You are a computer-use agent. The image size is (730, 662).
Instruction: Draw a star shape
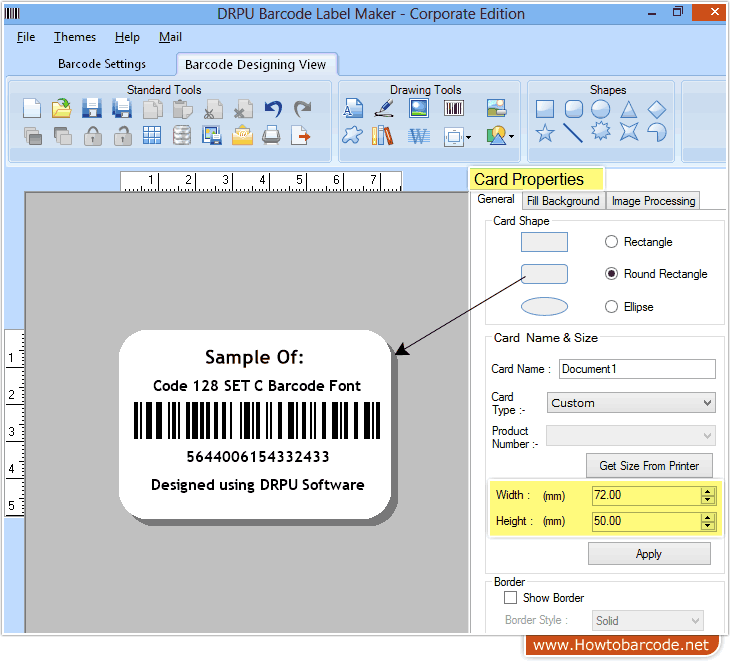pyautogui.click(x=545, y=133)
